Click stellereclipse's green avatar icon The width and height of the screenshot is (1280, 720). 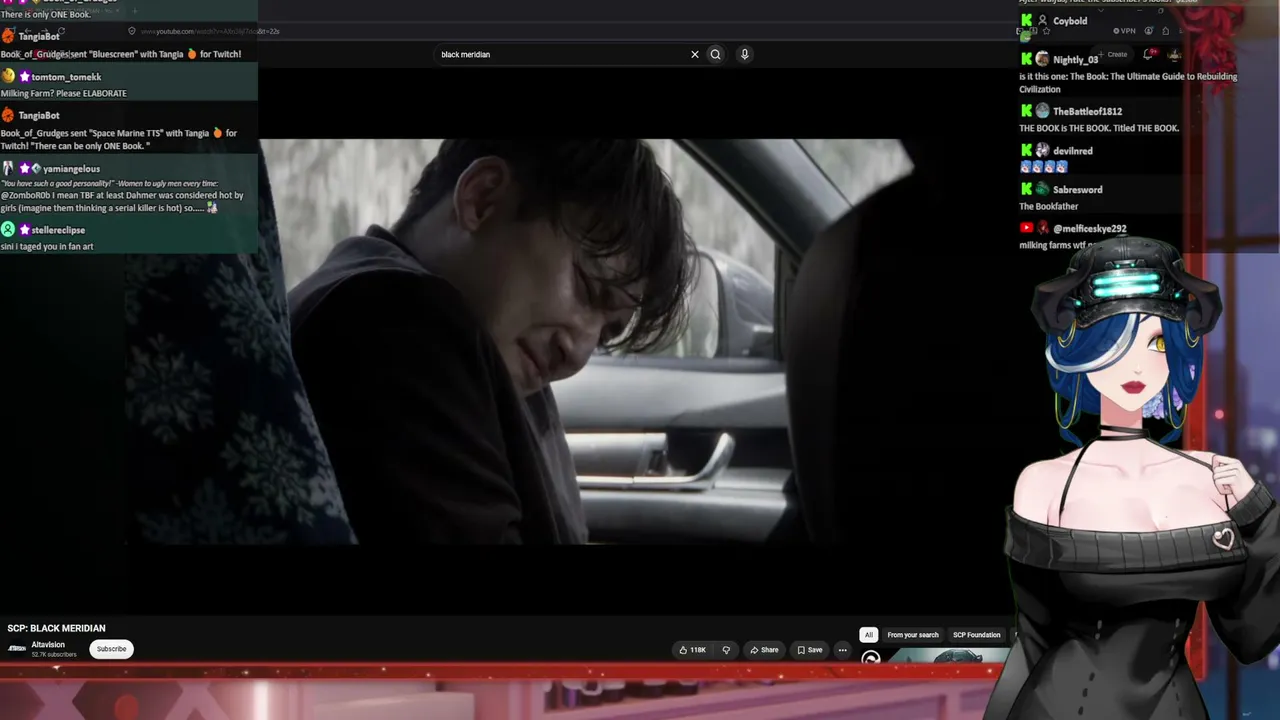[x=8, y=229]
